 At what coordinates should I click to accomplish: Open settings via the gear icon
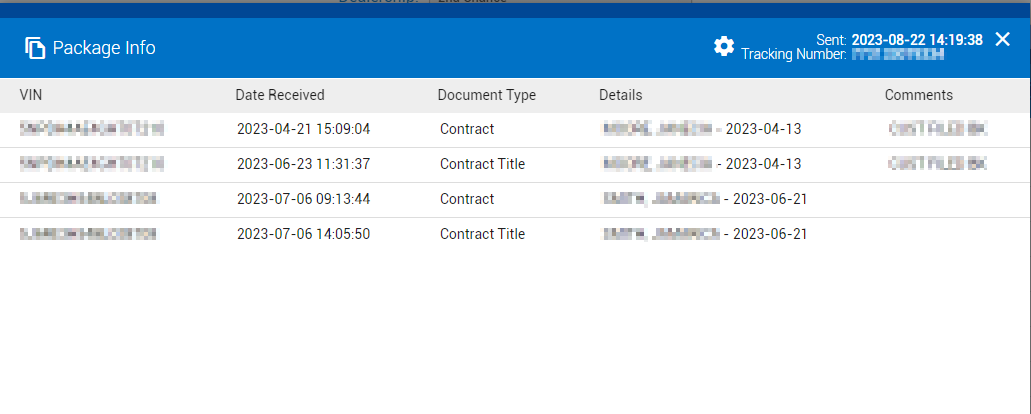(x=724, y=46)
